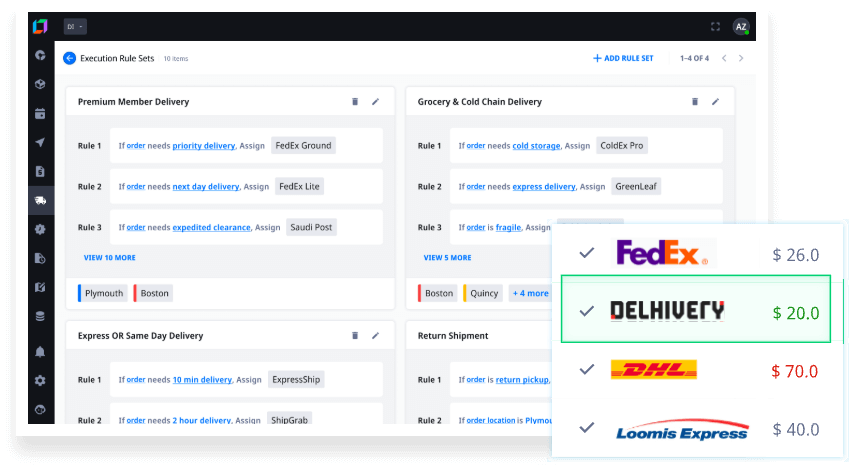Image resolution: width=852 pixels, height=468 pixels.
Task: Click the next day delivery link
Action: click(206, 186)
